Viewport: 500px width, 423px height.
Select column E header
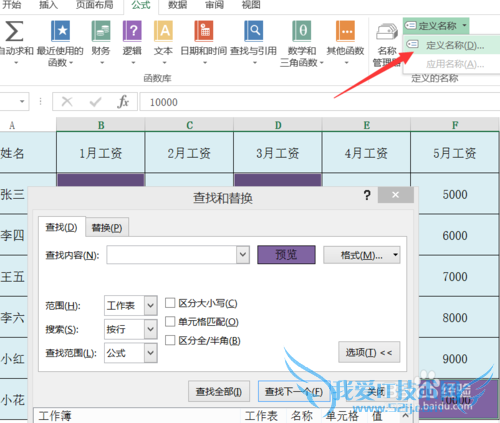pyautogui.click(x=366, y=125)
